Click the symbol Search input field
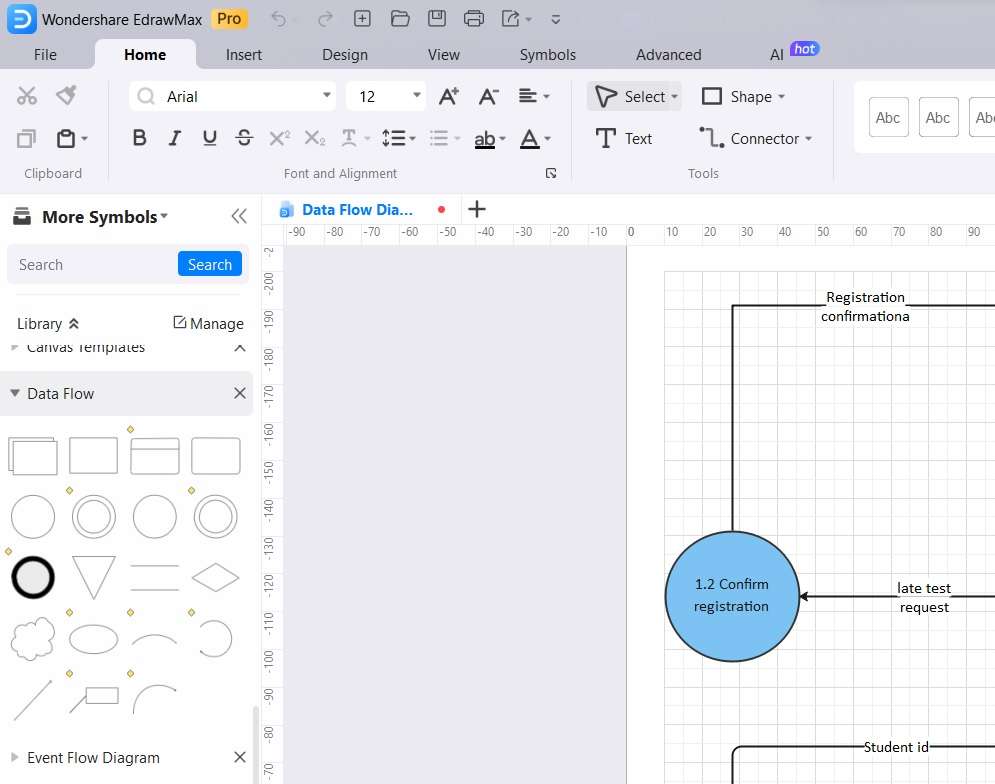Viewport: 995px width, 784px height. point(93,264)
